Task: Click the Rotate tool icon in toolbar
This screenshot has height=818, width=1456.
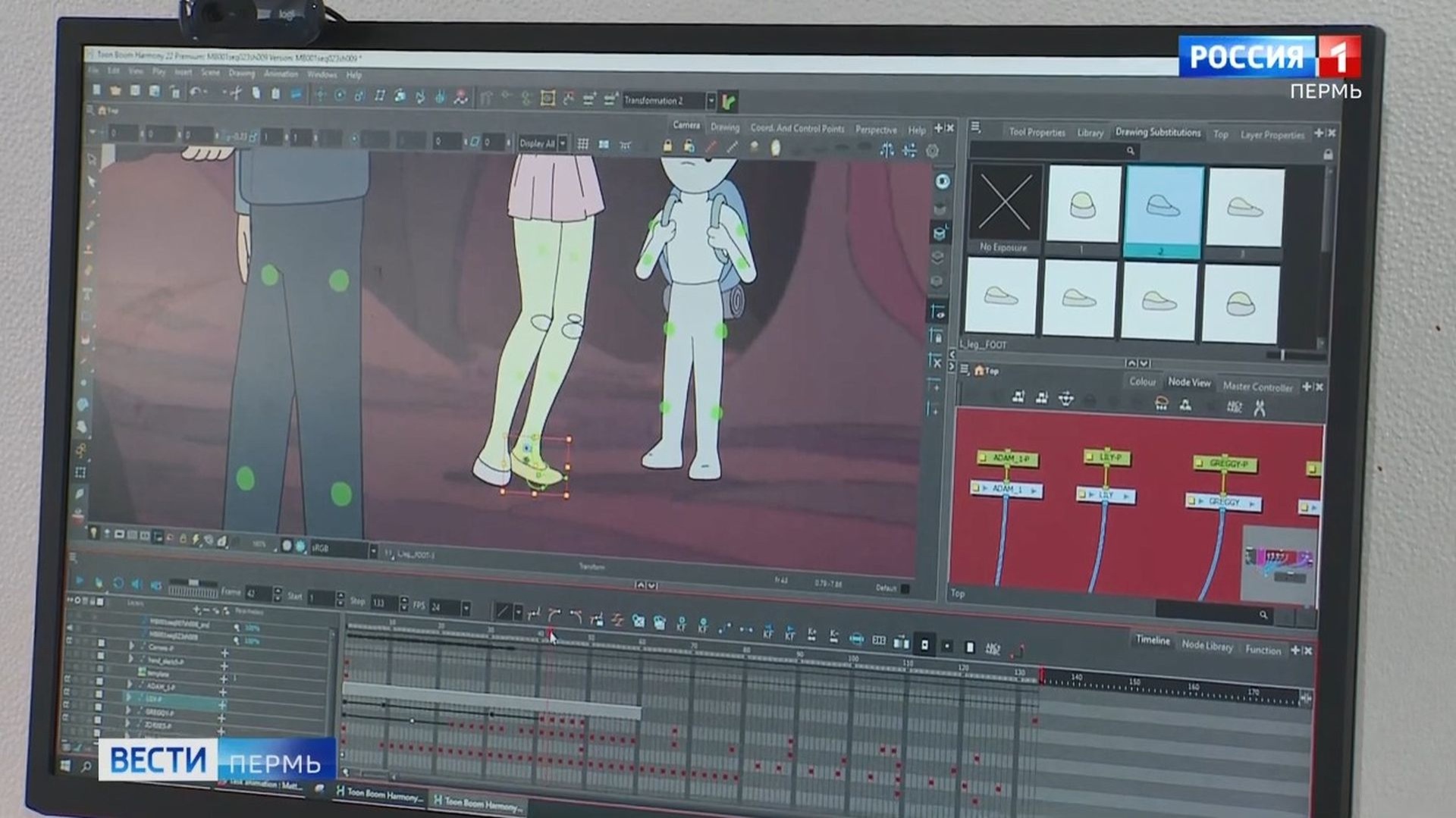Action: click(x=340, y=96)
